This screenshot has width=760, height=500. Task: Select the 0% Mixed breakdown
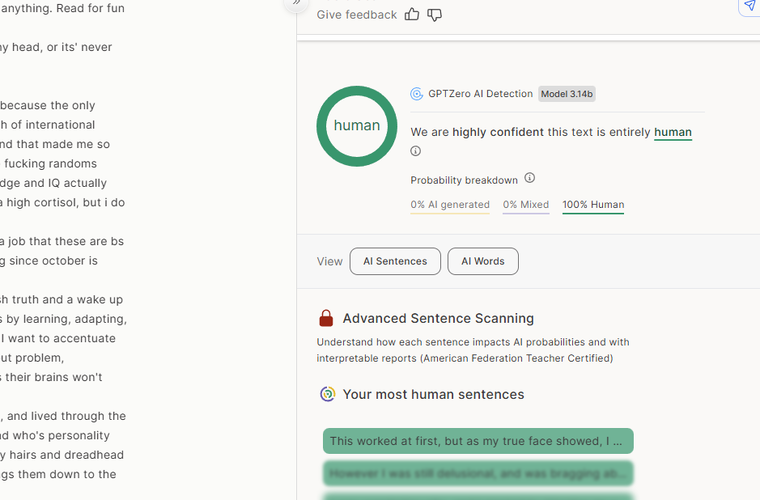526,205
